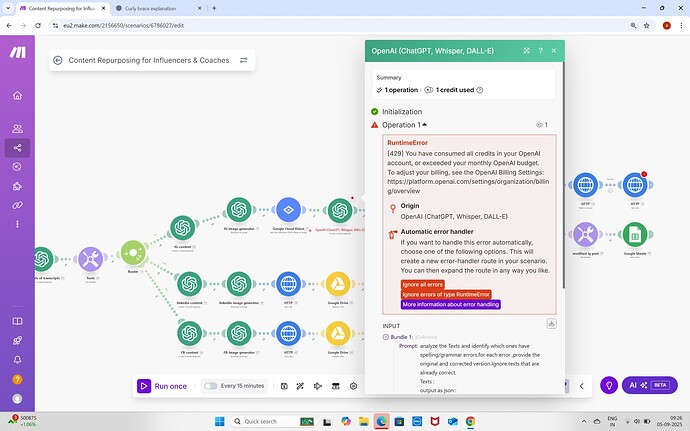Open File Explorer from taskbar

(x=363, y=421)
